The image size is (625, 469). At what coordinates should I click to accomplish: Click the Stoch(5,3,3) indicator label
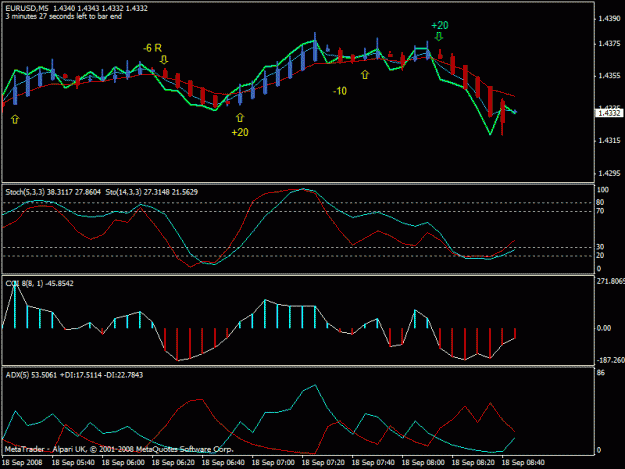point(53,192)
